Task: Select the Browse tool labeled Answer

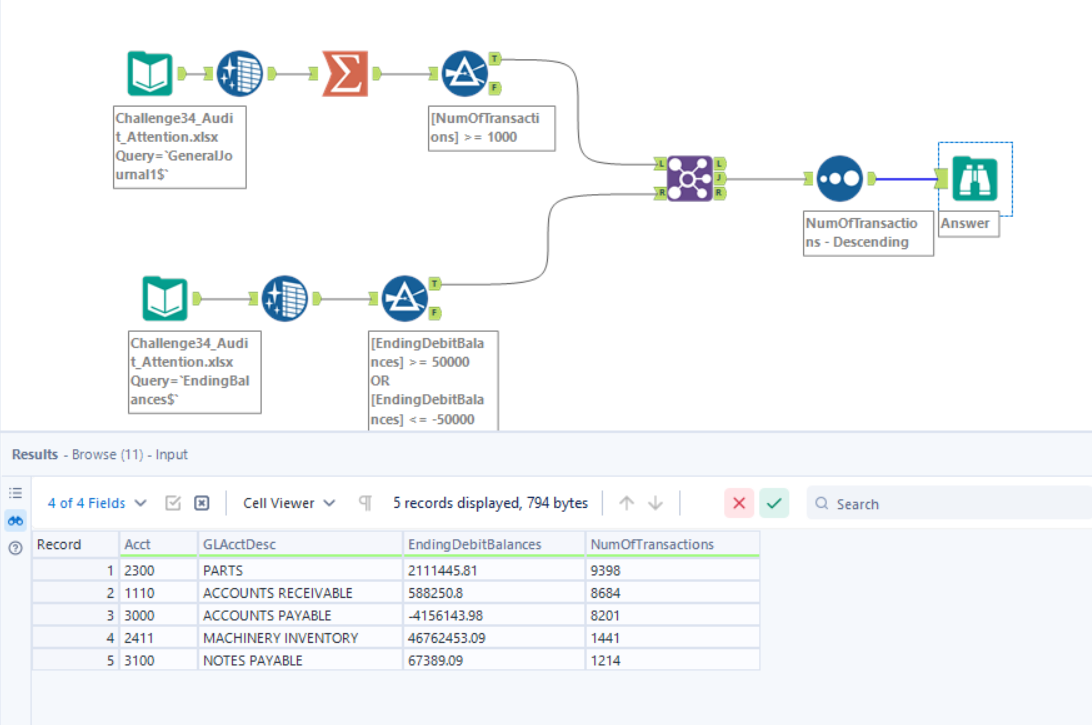Action: (x=975, y=178)
